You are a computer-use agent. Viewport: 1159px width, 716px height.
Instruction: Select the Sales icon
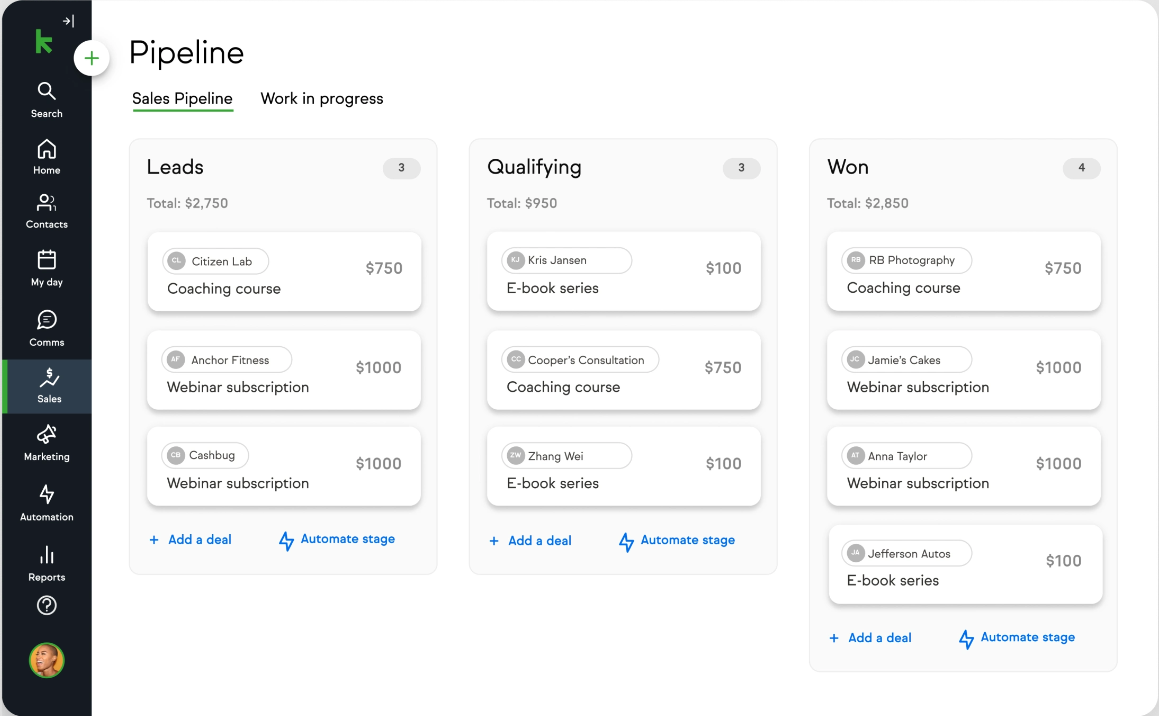coord(46,380)
